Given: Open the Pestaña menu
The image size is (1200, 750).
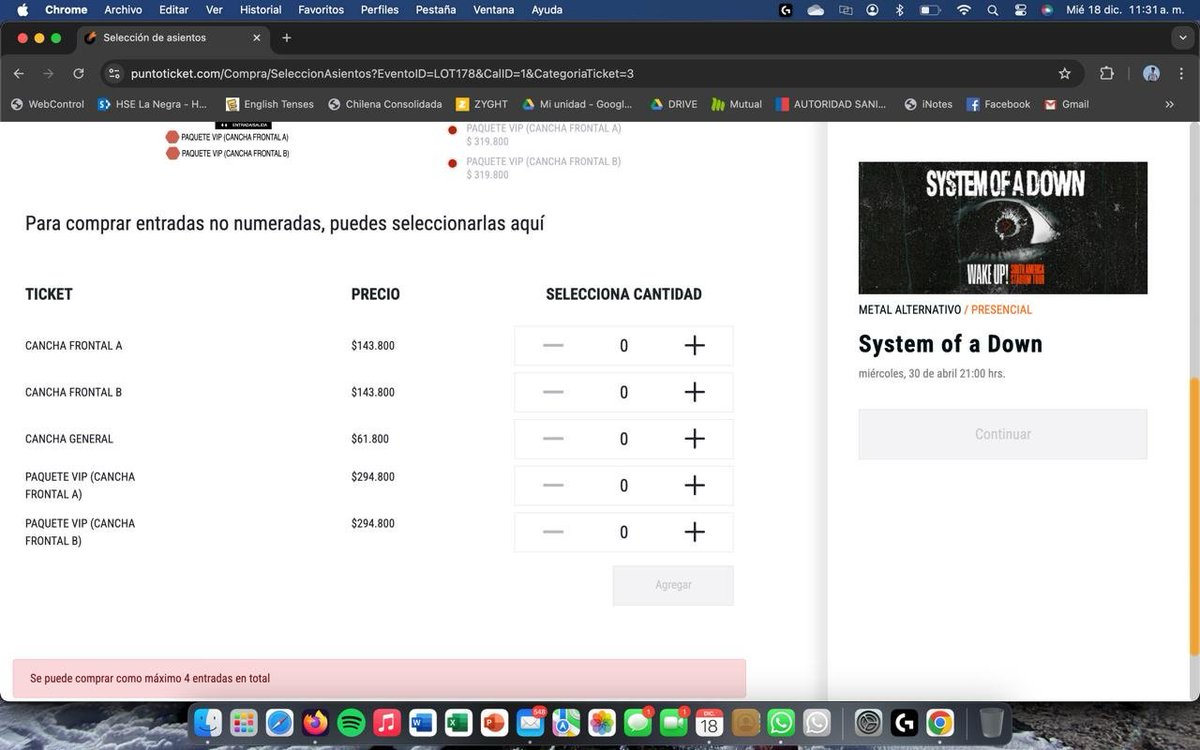Looking at the screenshot, I should click(x=435, y=10).
